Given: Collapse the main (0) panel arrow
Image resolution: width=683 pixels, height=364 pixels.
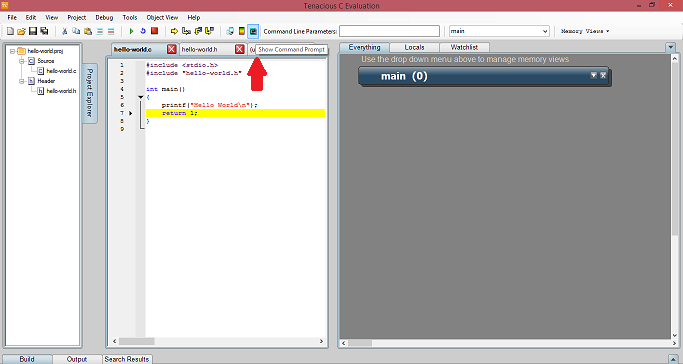Looking at the screenshot, I should [x=593, y=75].
